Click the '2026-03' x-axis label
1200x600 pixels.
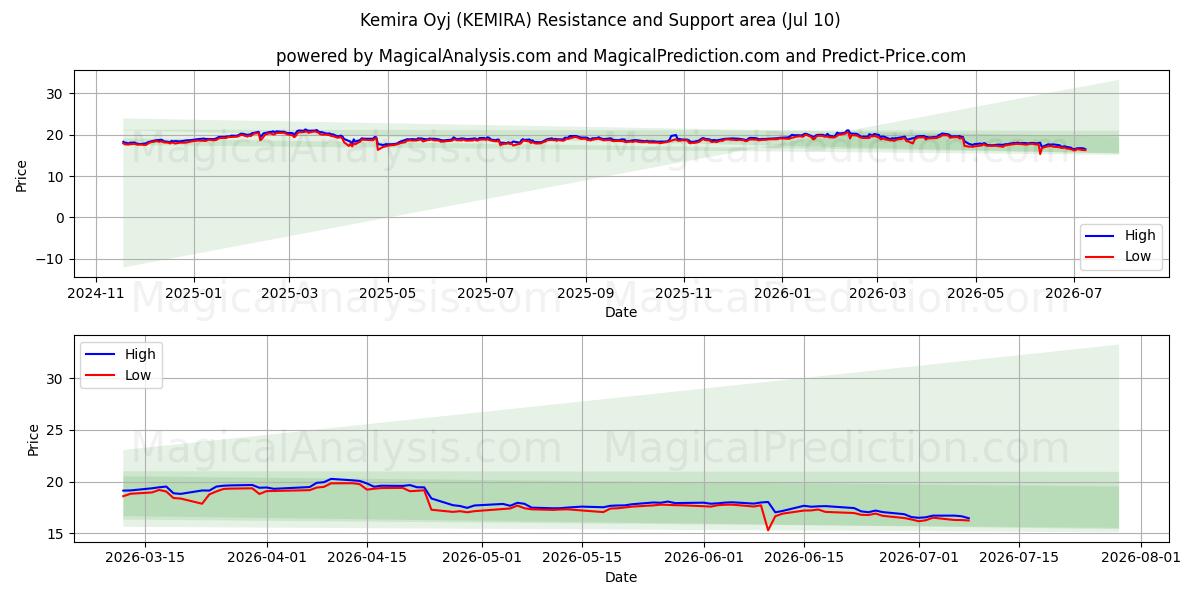876,294
